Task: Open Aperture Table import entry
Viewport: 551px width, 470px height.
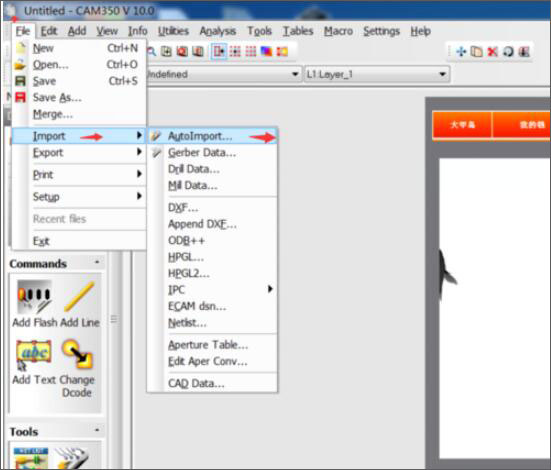Action: [212, 345]
